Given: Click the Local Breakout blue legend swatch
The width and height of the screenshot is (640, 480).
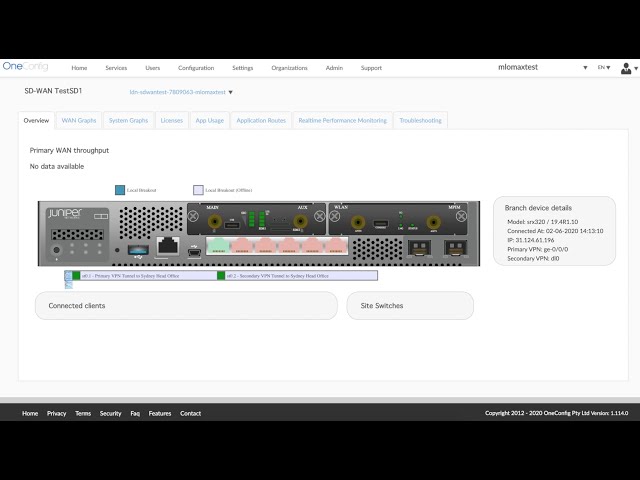Looking at the screenshot, I should 120,190.
